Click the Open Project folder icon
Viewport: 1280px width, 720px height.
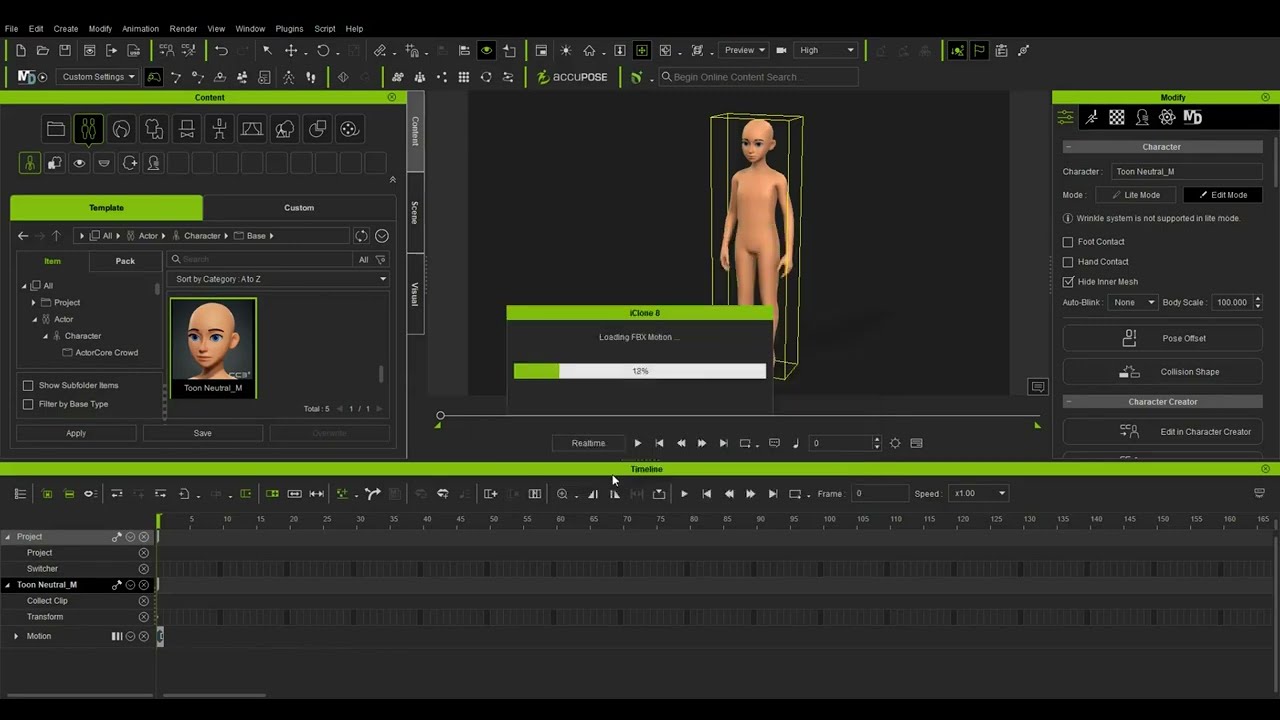(x=42, y=50)
